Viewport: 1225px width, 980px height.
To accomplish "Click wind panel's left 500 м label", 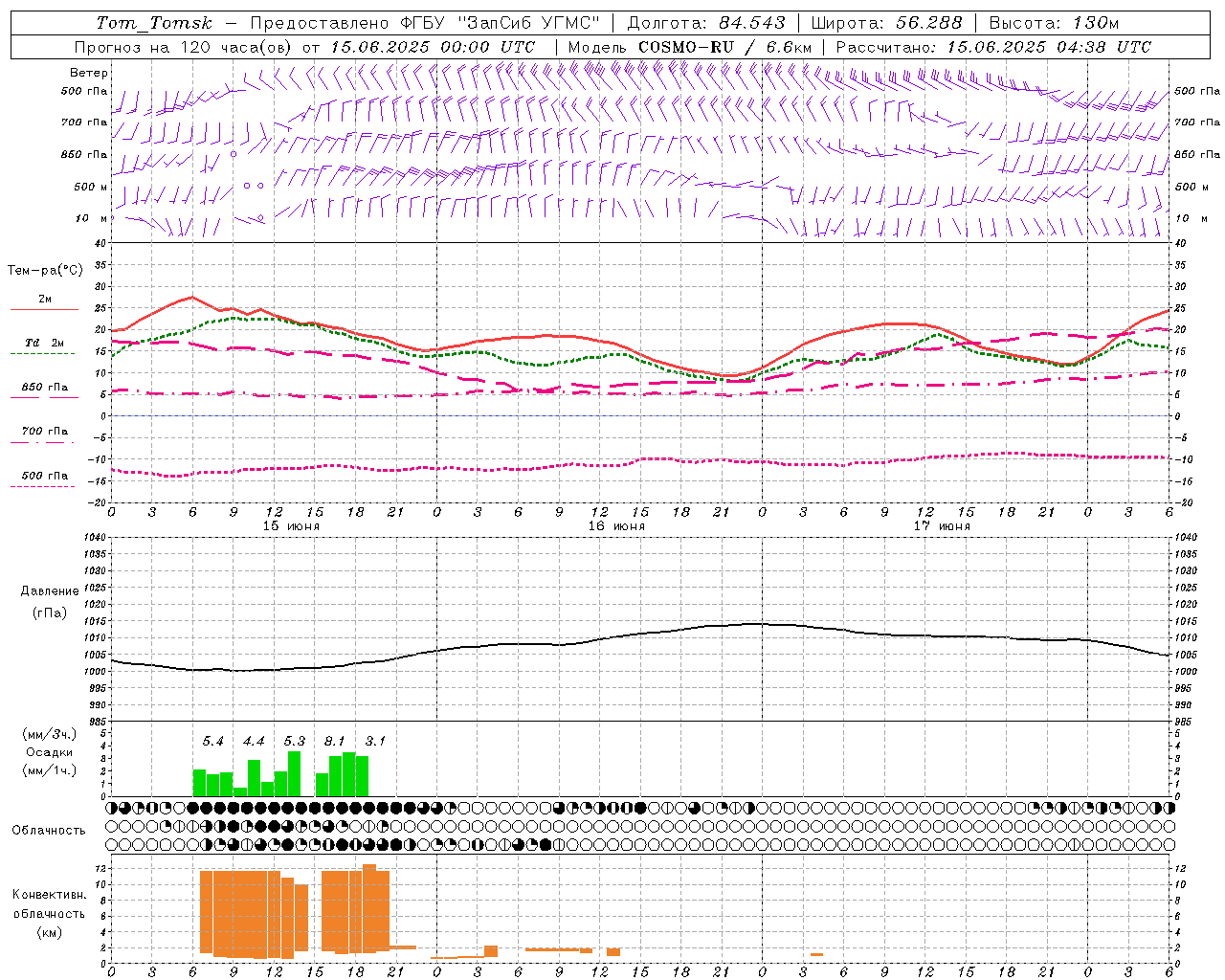I will [91, 187].
